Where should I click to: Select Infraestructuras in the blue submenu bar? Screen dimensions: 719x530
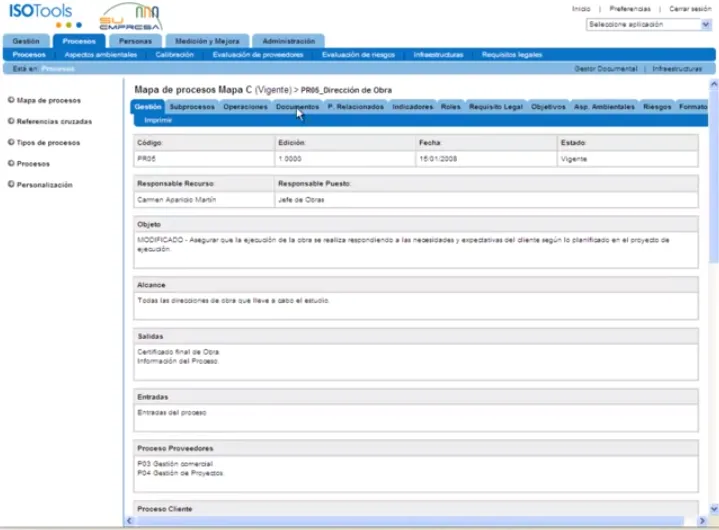(x=438, y=55)
